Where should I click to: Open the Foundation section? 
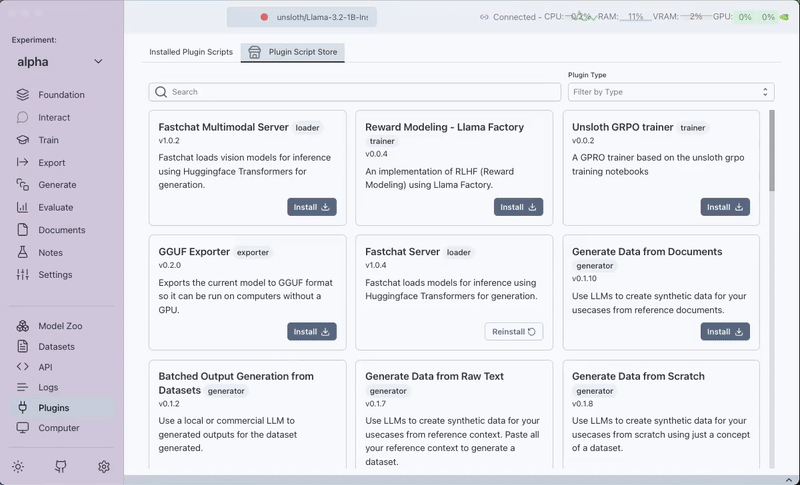pyautogui.click(x=61, y=95)
